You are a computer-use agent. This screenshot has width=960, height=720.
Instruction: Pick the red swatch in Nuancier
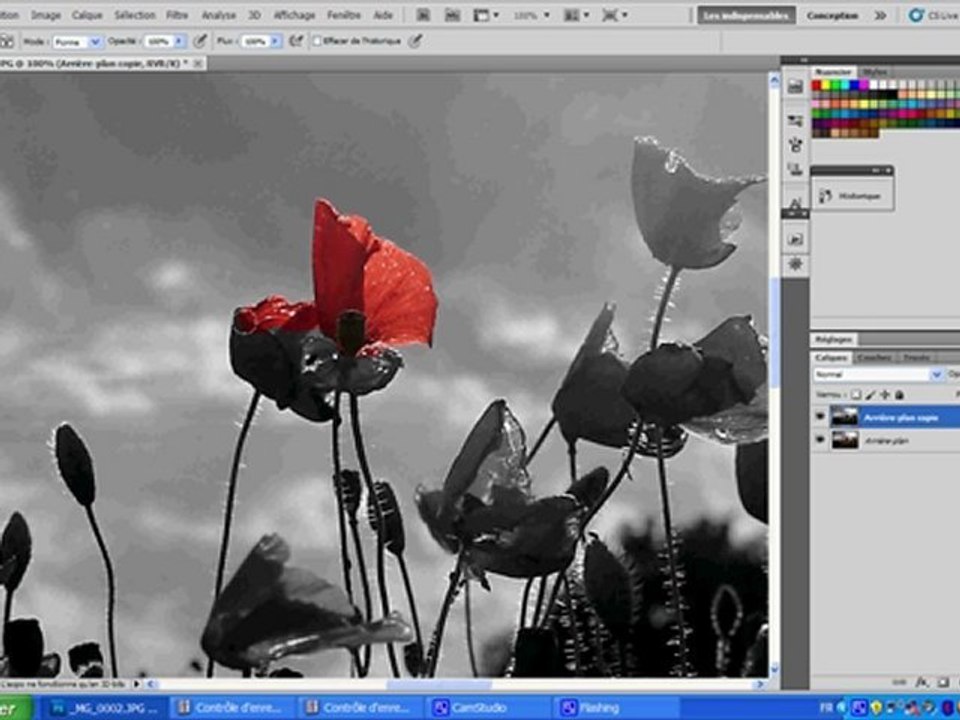pyautogui.click(x=817, y=86)
